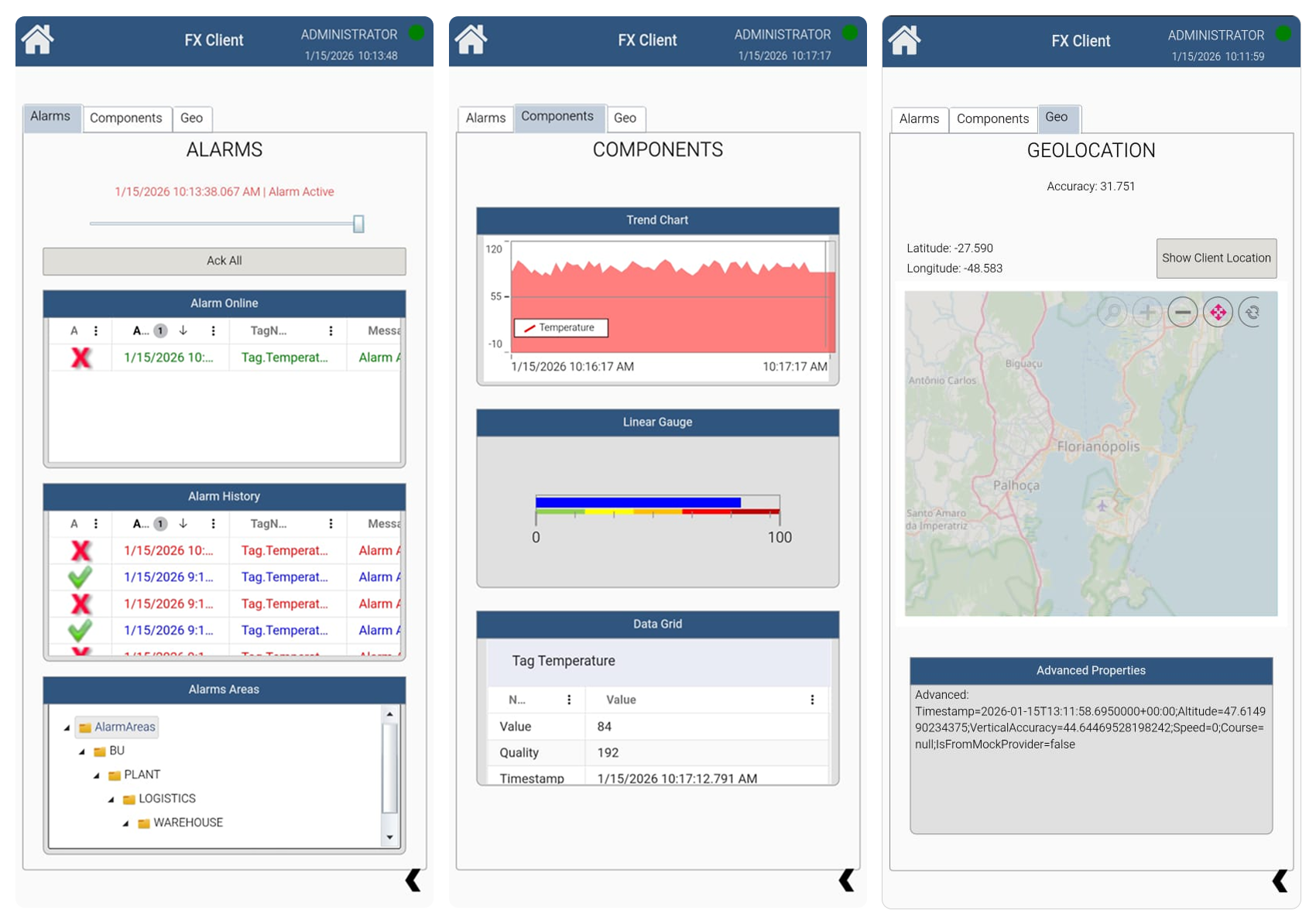Open TagName column menu in Alarm Online
The width and height of the screenshot is (1316, 924).
pyautogui.click(x=331, y=331)
